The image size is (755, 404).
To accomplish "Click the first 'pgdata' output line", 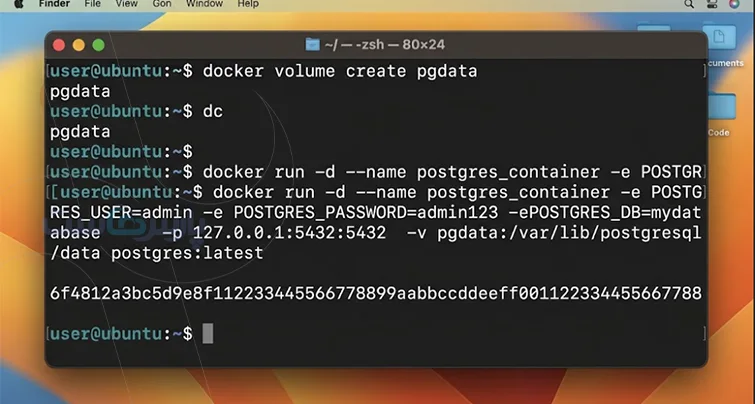I will click(80, 91).
